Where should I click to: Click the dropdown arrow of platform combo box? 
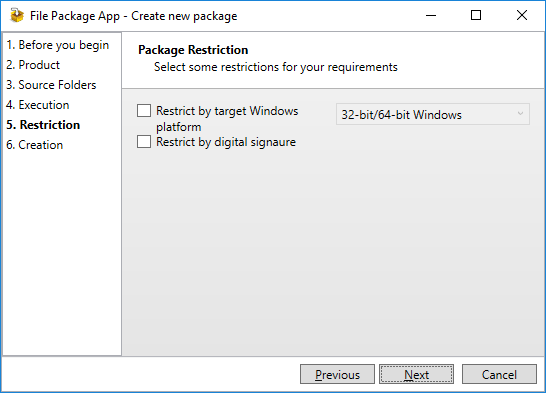pos(520,114)
